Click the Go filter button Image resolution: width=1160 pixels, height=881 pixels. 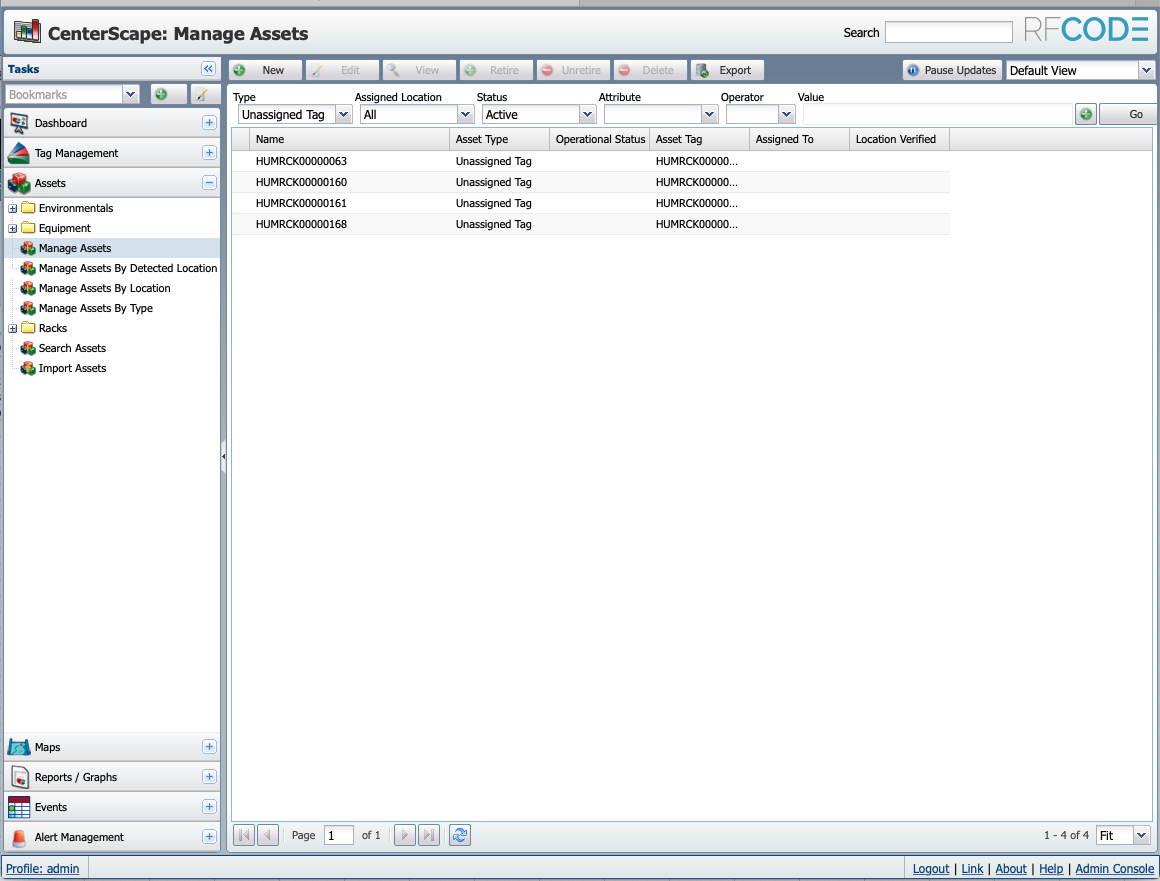[1128, 114]
